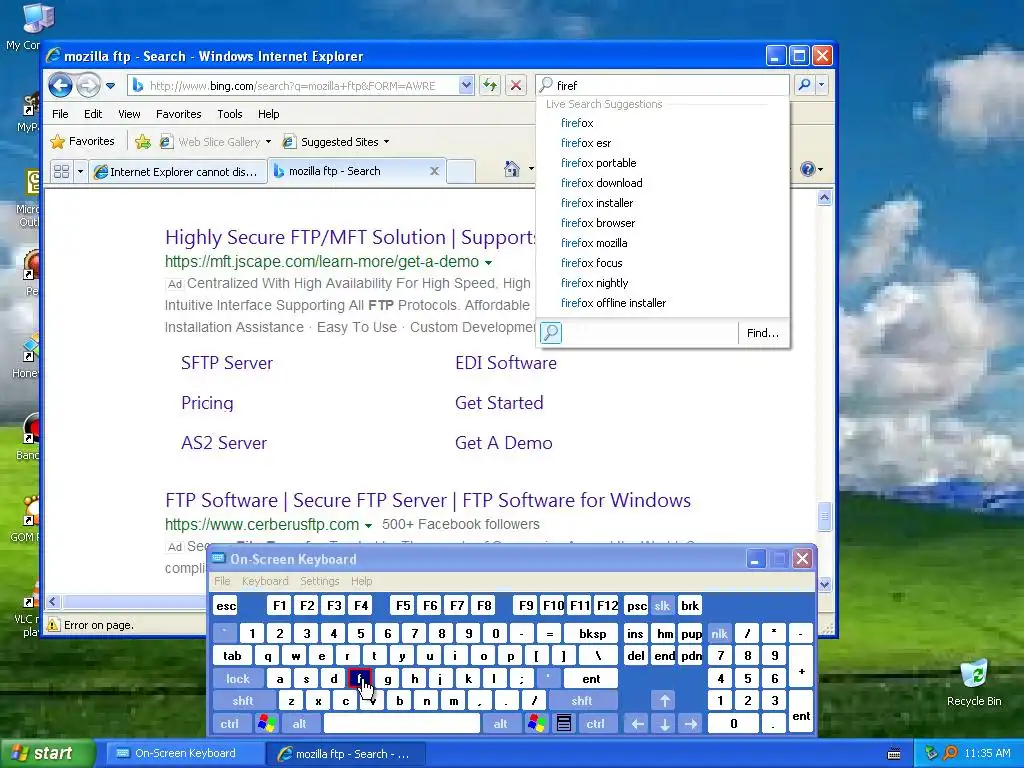This screenshot has height=768, width=1024.
Task: Toggle the left alt key
Action: [299, 724]
